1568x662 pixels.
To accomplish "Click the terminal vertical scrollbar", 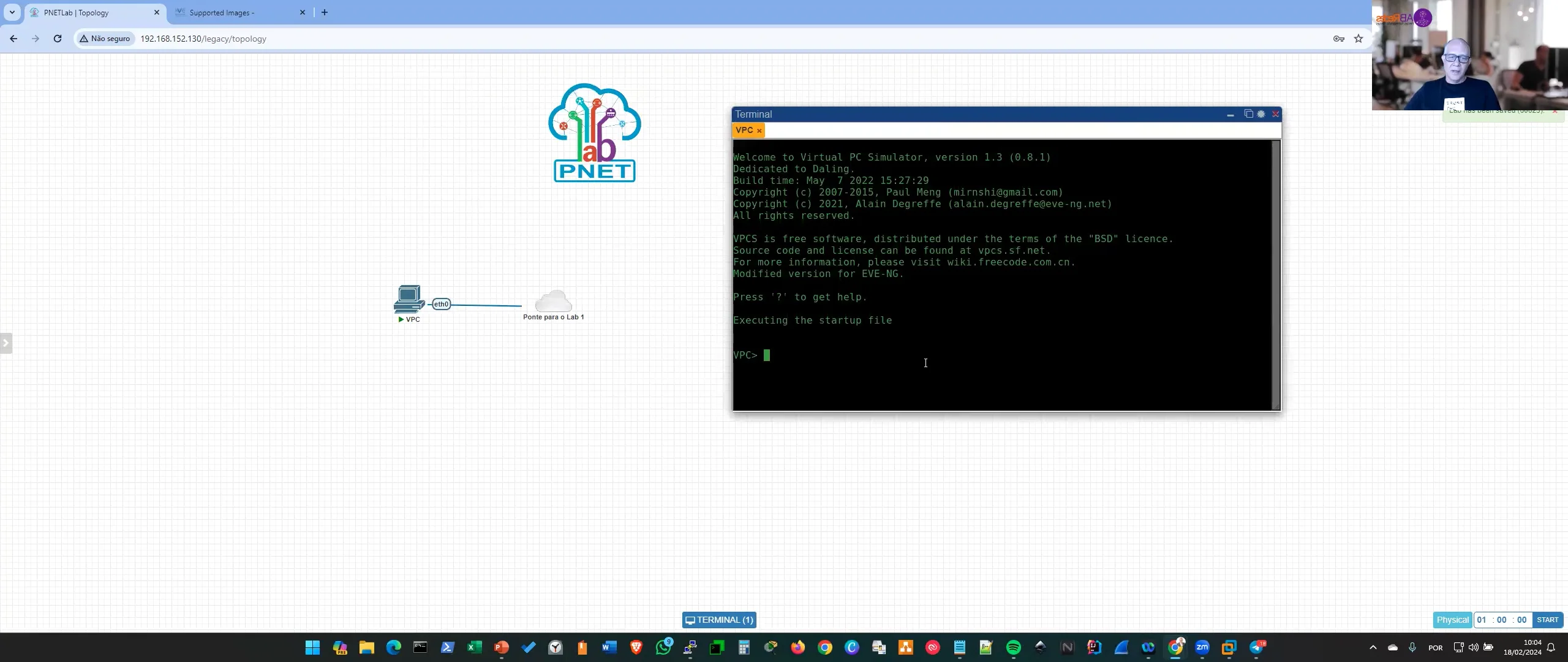I will 1276,275.
